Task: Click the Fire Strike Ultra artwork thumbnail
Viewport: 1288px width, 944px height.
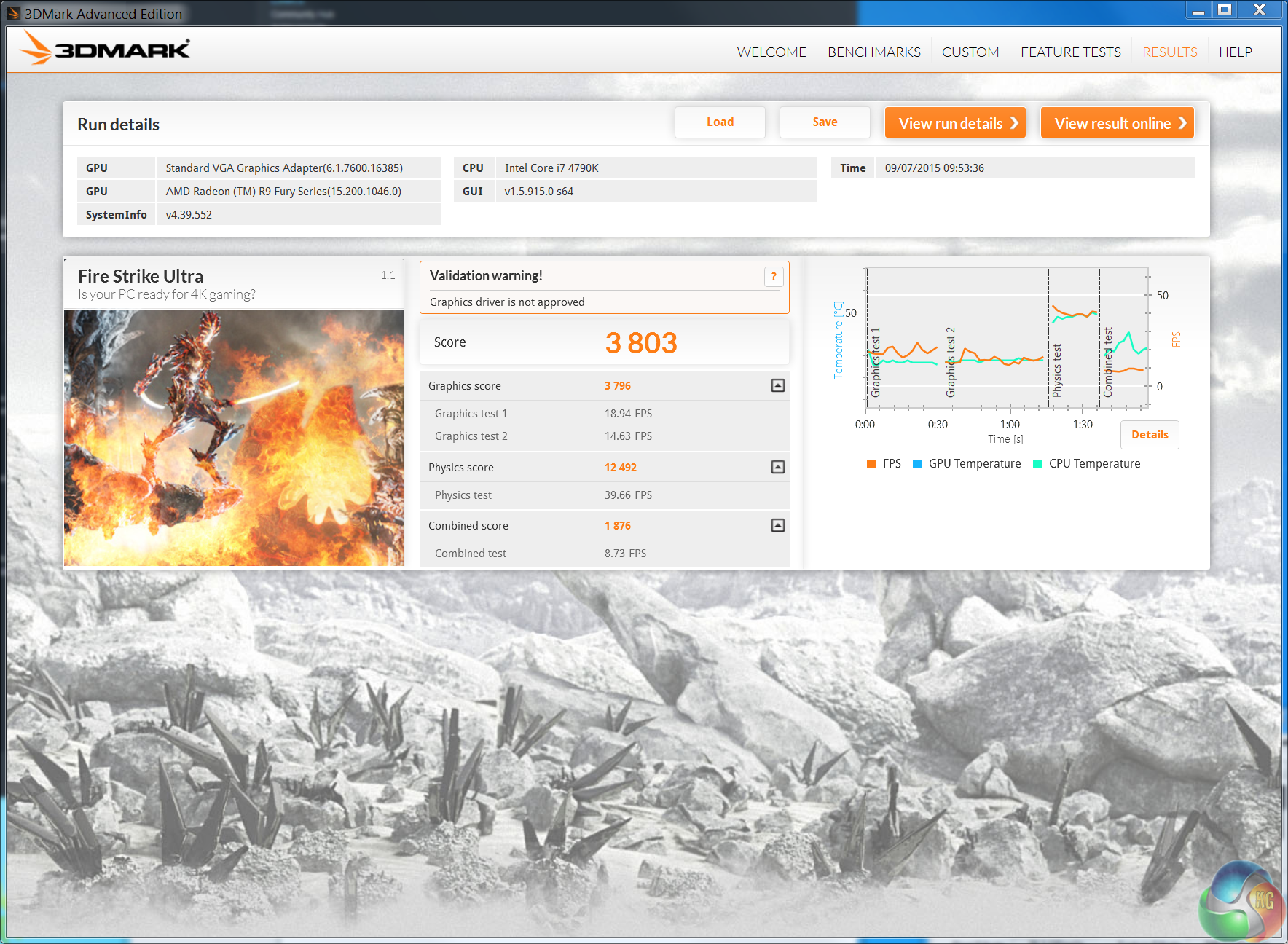Action: click(234, 437)
